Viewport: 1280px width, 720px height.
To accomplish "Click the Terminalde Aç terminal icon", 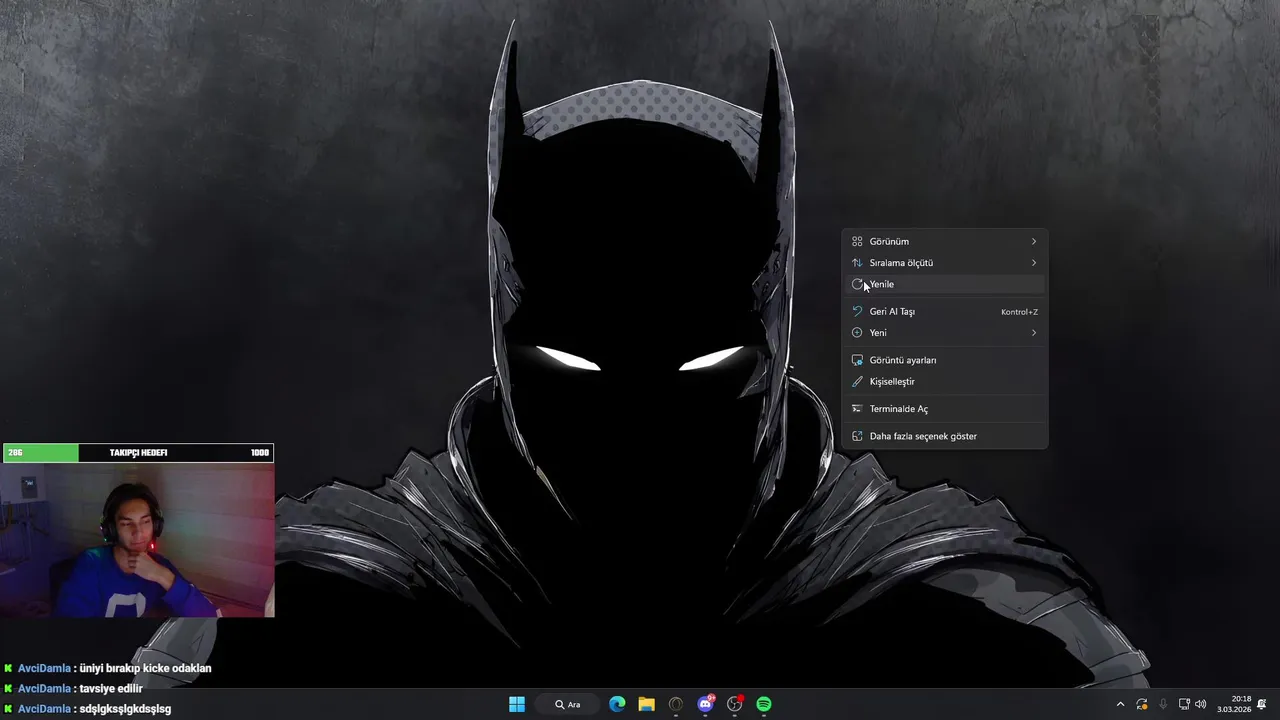I will (x=857, y=409).
